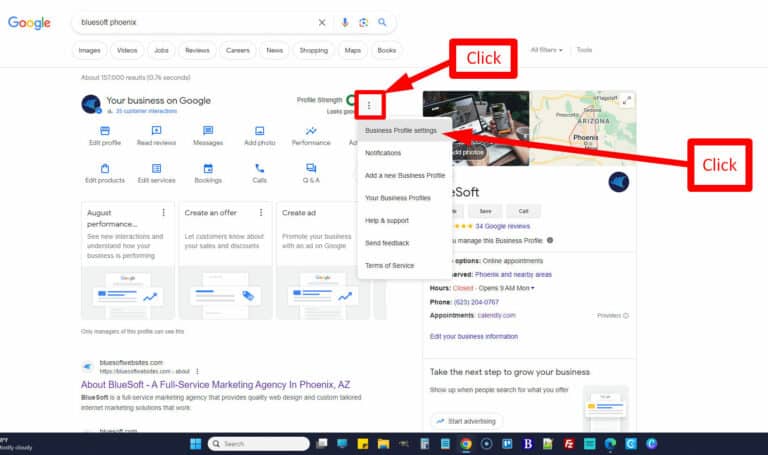Open Phoenix and nearby areas link
The image size is (768, 455).
(513, 274)
